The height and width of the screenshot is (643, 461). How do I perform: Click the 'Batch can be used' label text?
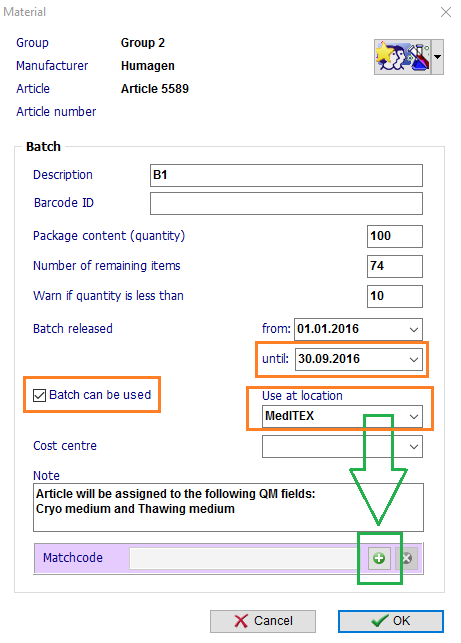100,395
